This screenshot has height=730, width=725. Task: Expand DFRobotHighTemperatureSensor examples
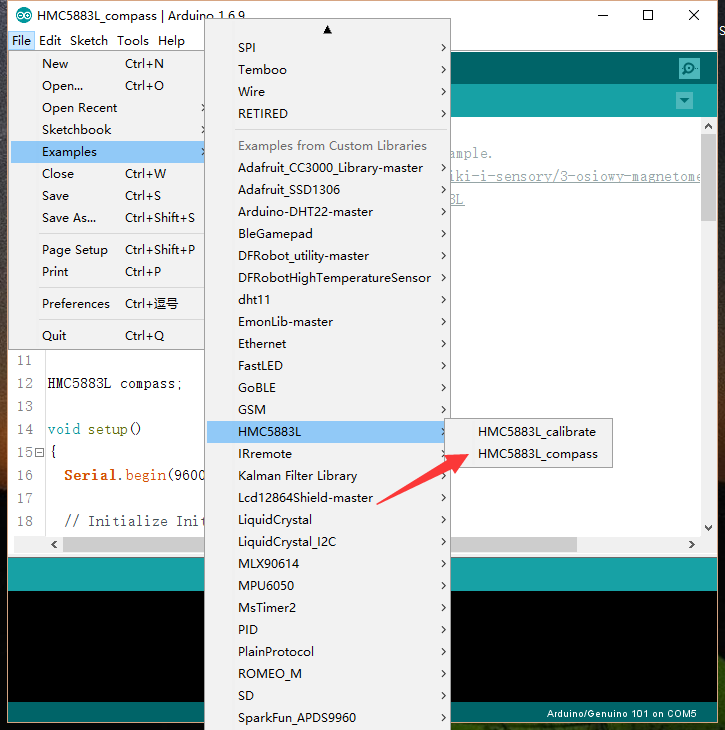pos(328,277)
